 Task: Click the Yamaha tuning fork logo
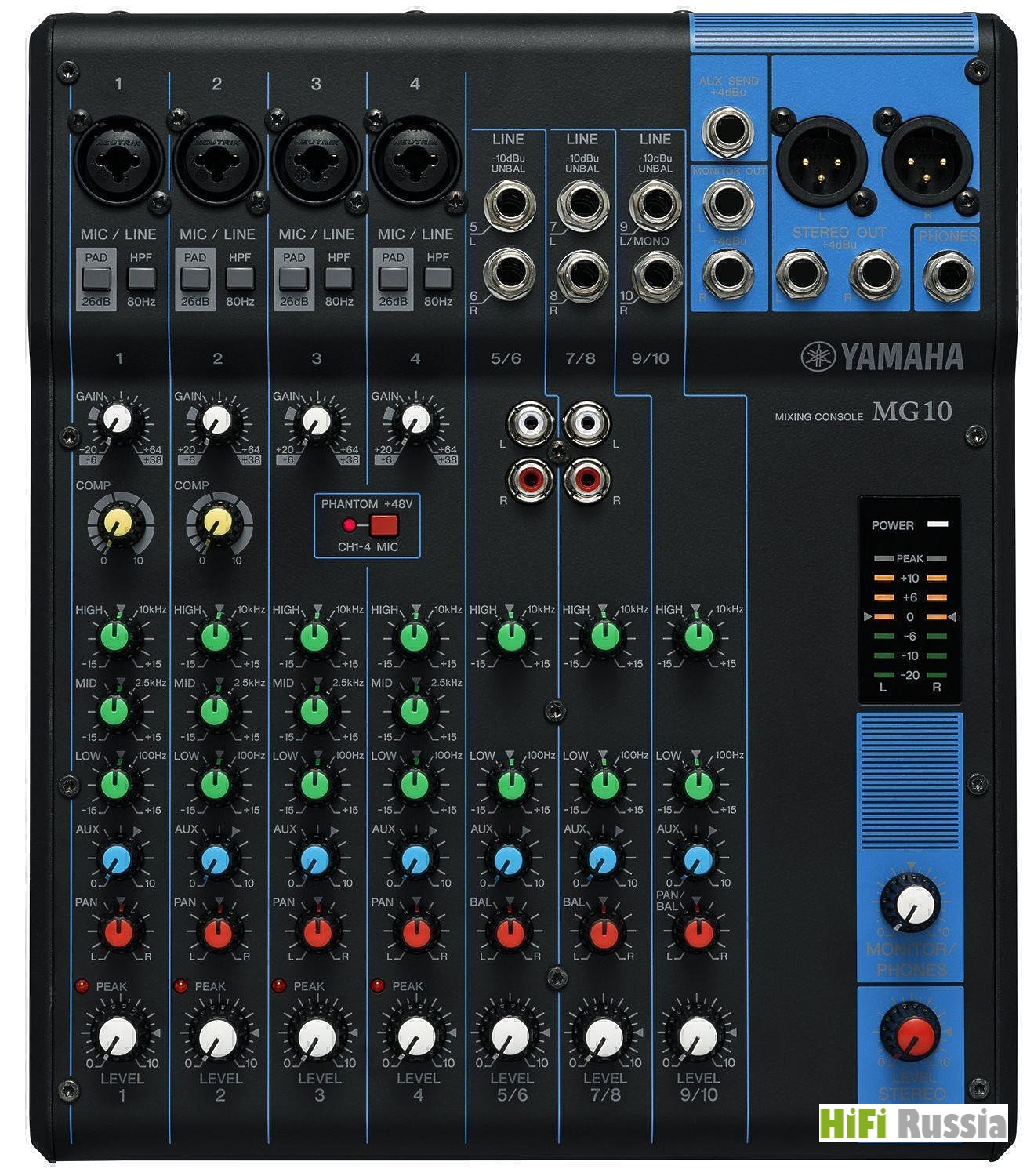coord(818,358)
